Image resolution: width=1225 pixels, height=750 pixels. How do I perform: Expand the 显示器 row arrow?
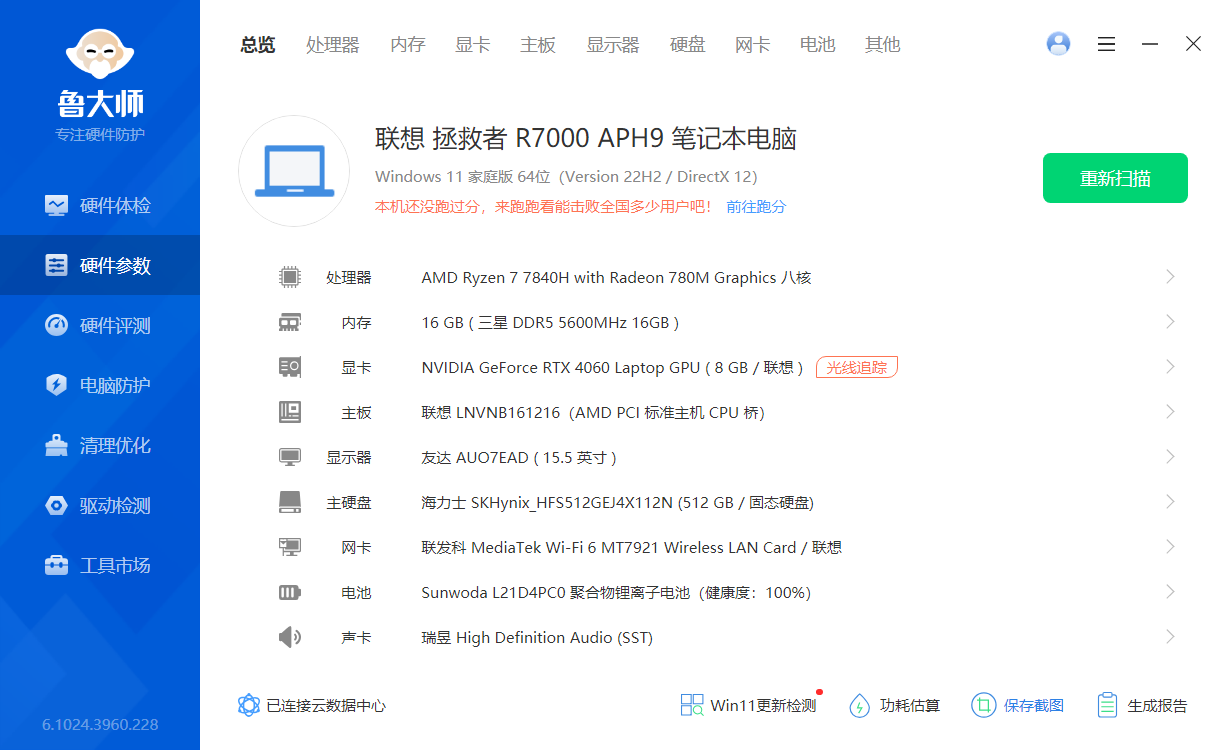pyautogui.click(x=1170, y=457)
